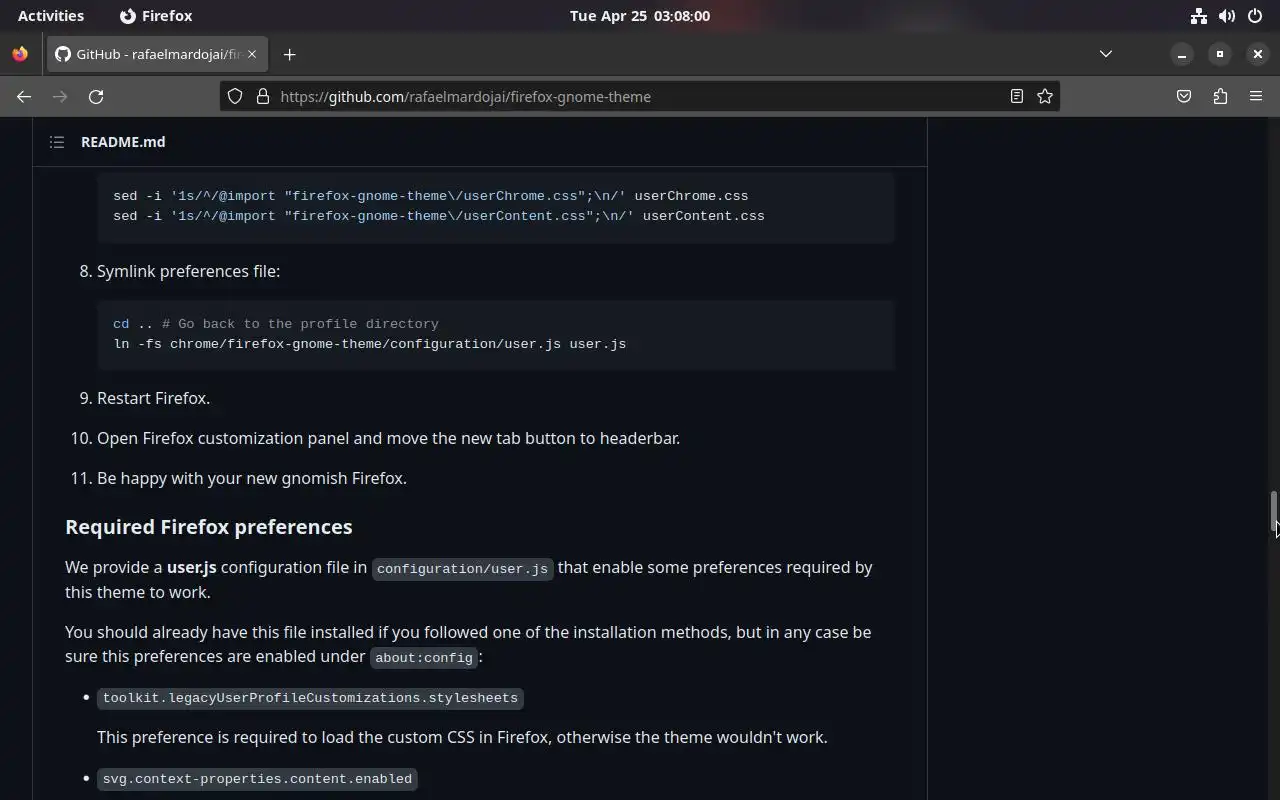The image size is (1280, 800).
Task: Select the GitHub rafaelmardojai tab
Action: 157,54
